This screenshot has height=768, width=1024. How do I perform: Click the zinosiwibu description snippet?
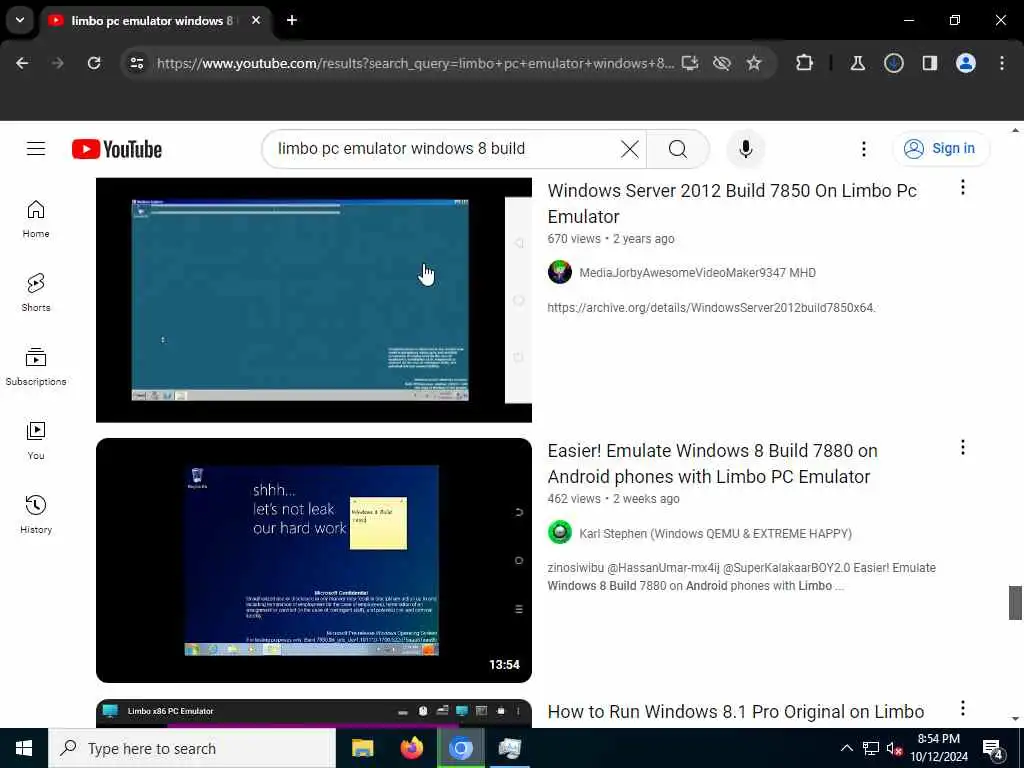[741, 577]
